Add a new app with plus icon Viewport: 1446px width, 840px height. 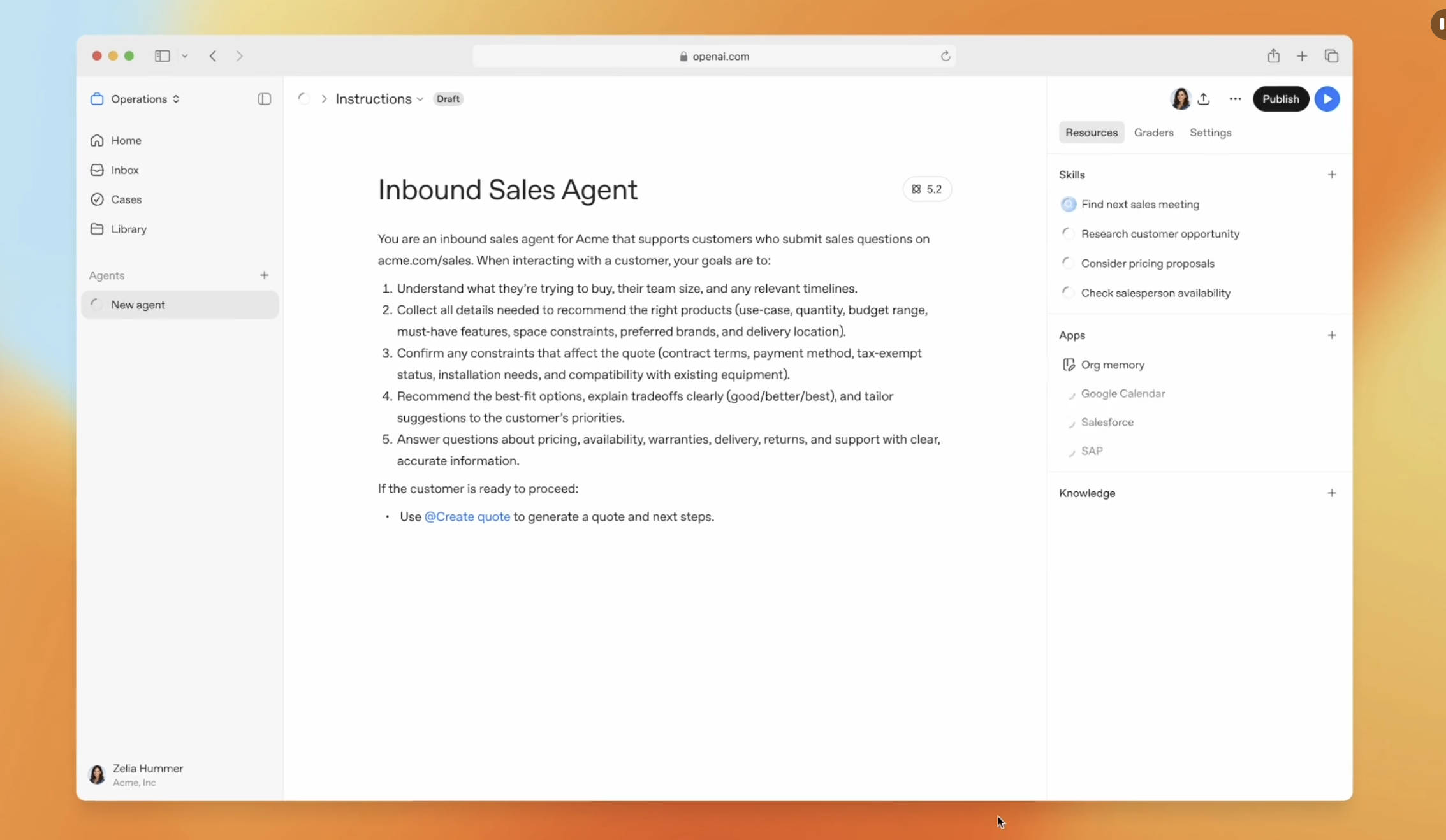(1331, 335)
